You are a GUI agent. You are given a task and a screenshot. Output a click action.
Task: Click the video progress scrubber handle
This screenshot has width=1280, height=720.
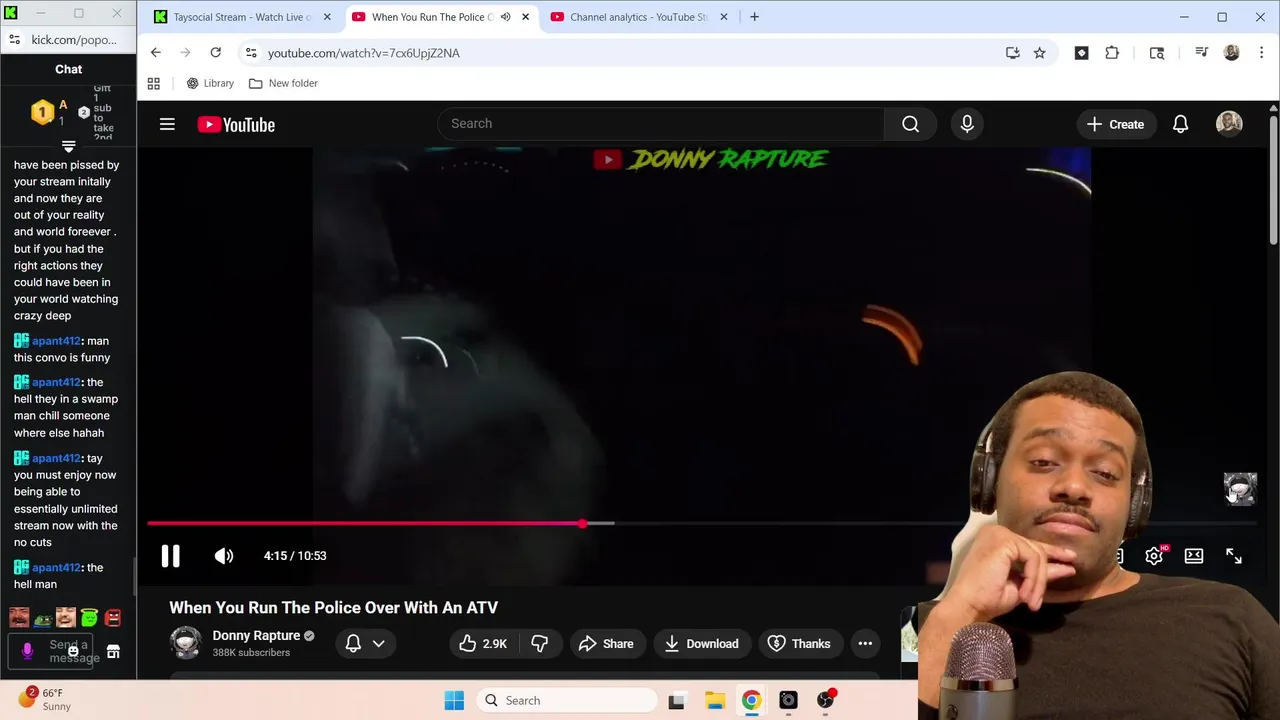[583, 523]
